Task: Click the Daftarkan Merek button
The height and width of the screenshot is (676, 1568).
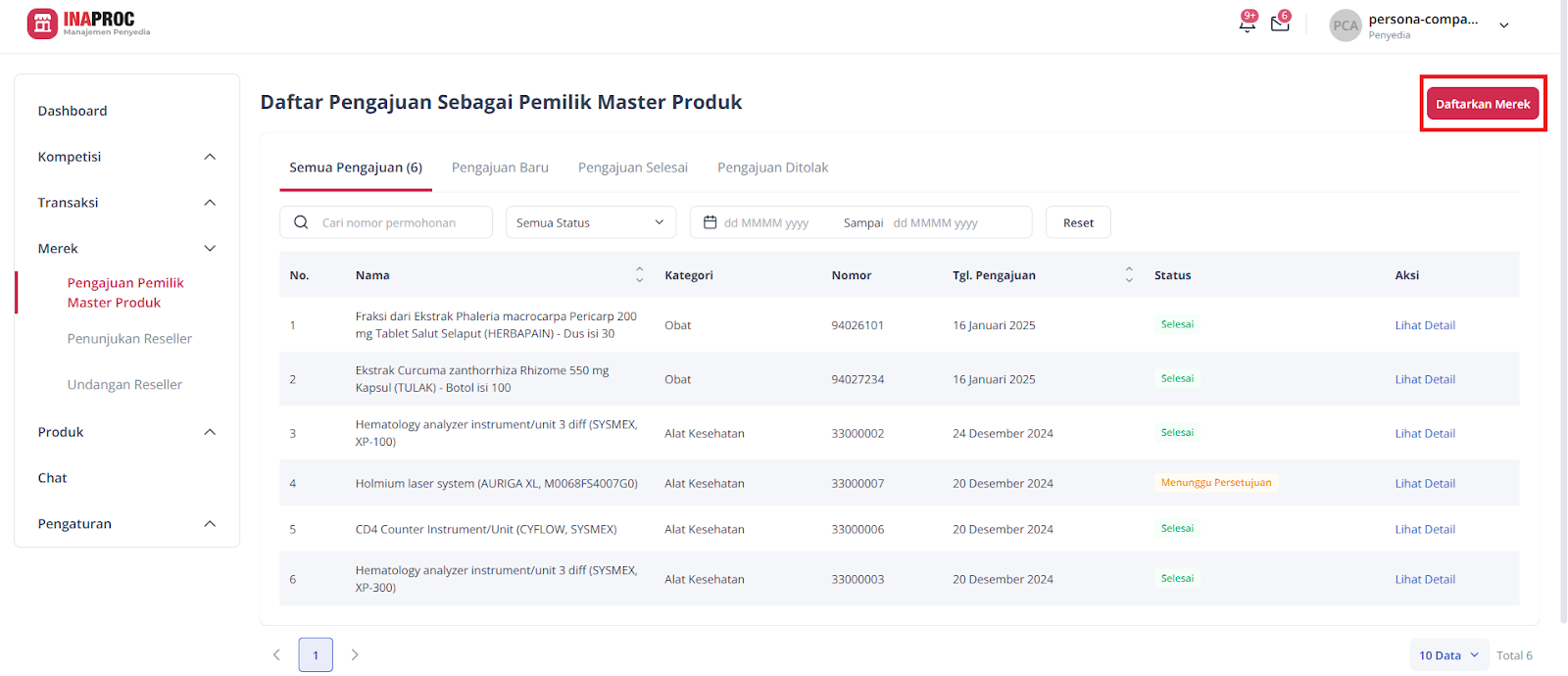Action: tap(1483, 104)
